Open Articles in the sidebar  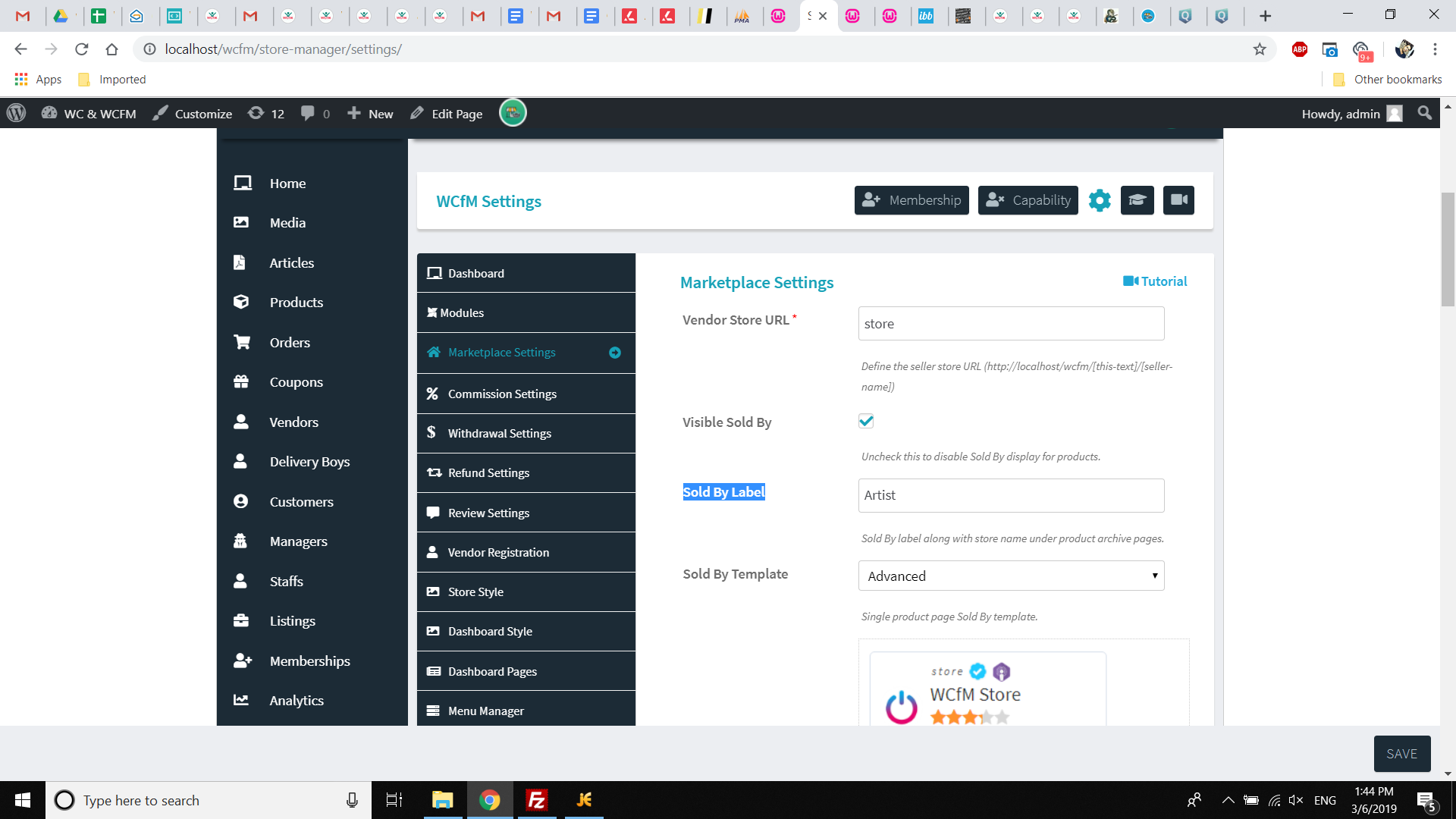pyautogui.click(x=312, y=262)
